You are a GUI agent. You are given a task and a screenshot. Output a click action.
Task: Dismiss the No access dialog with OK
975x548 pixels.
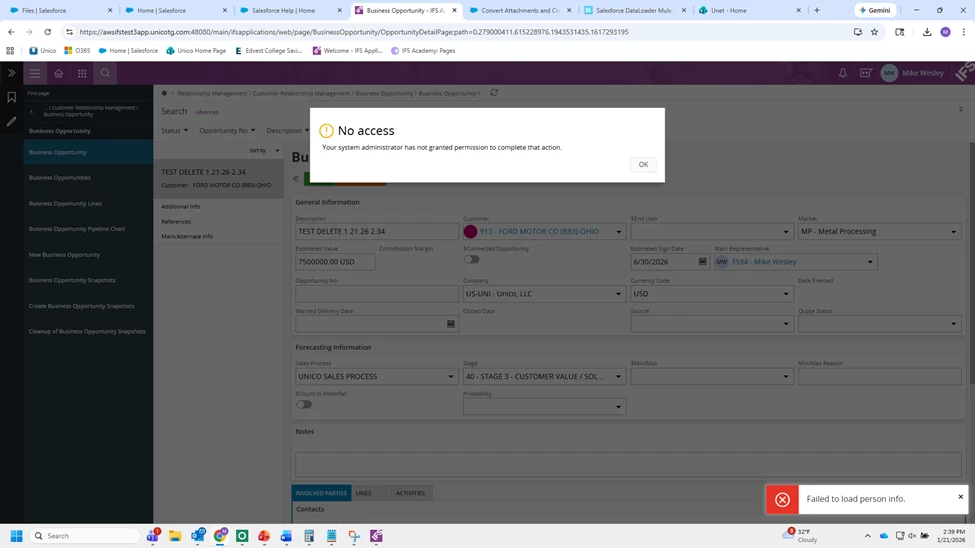point(643,164)
